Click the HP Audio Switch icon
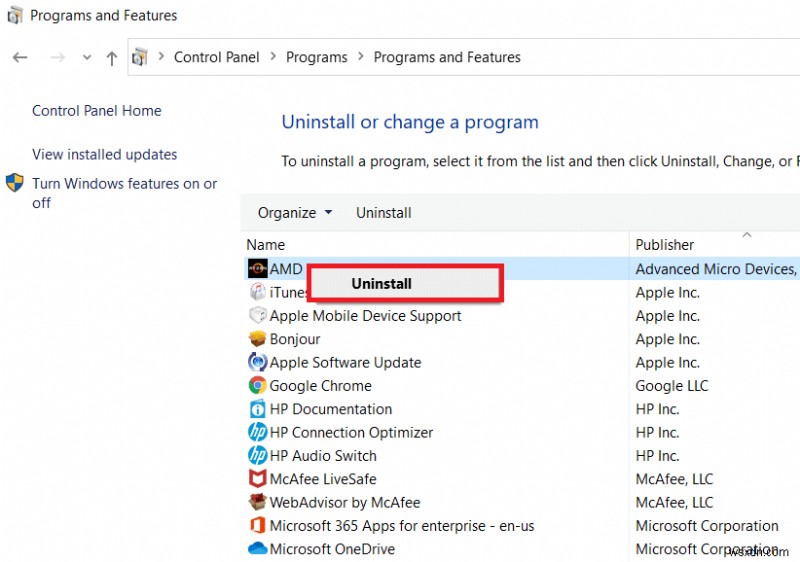Viewport: 800px width, 562px height. pyautogui.click(x=257, y=456)
